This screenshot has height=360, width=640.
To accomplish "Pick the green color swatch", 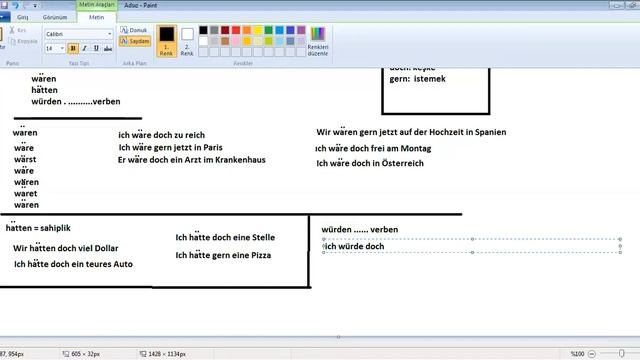I will [269, 30].
